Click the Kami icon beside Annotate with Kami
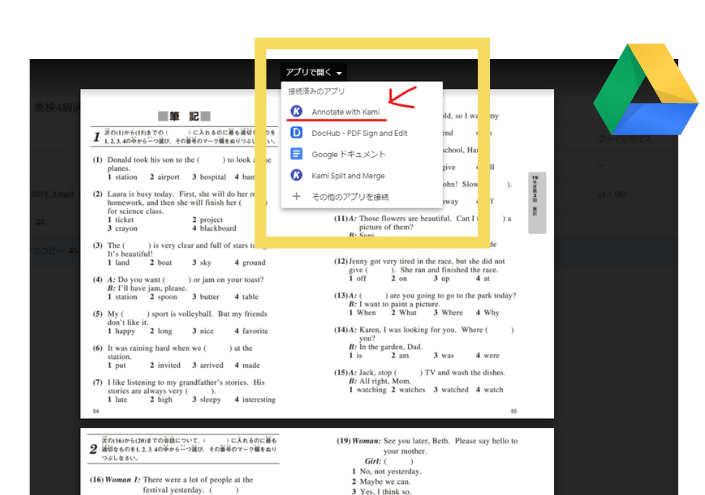 point(296,111)
